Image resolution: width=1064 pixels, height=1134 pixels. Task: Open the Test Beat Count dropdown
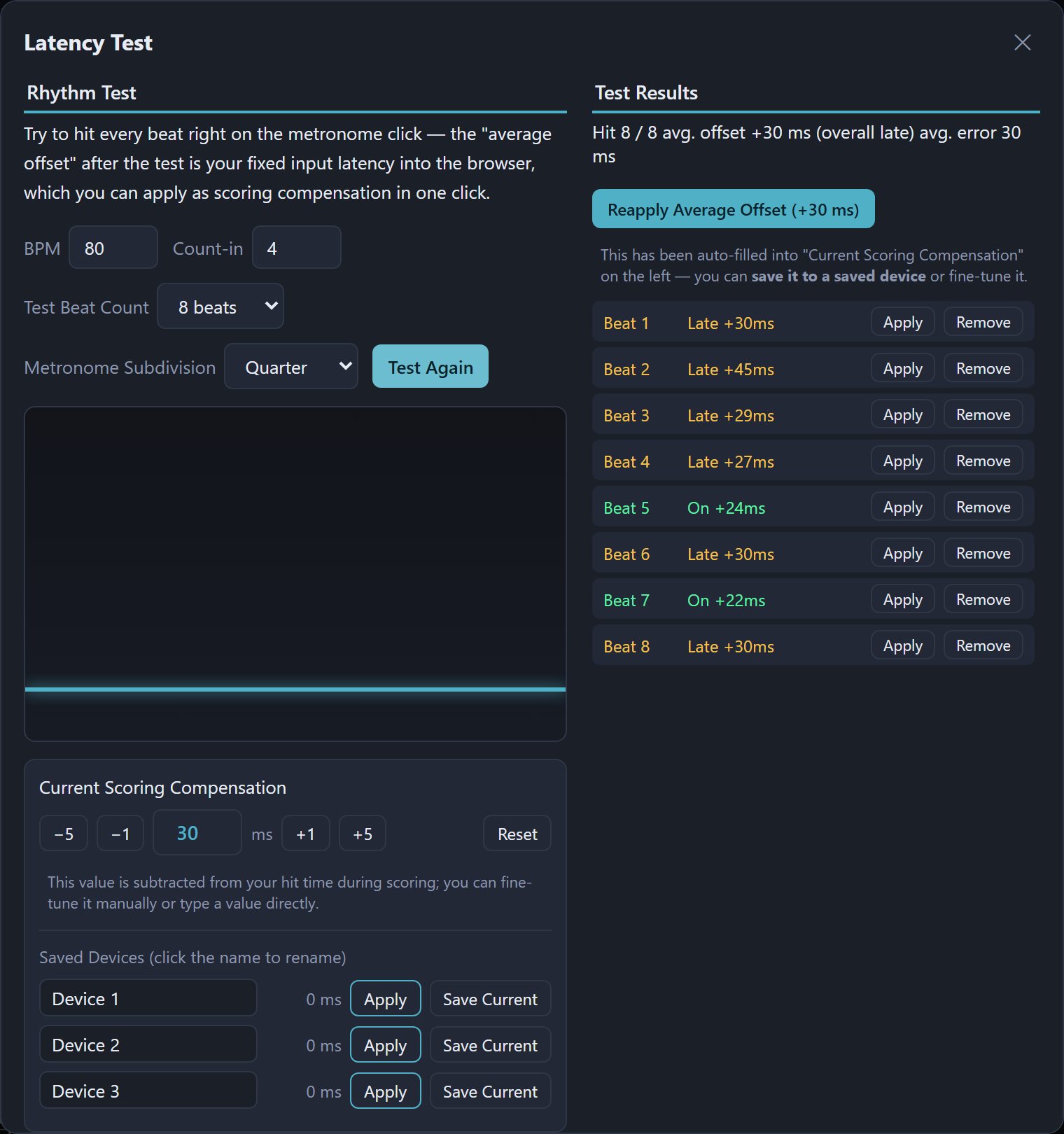220,306
